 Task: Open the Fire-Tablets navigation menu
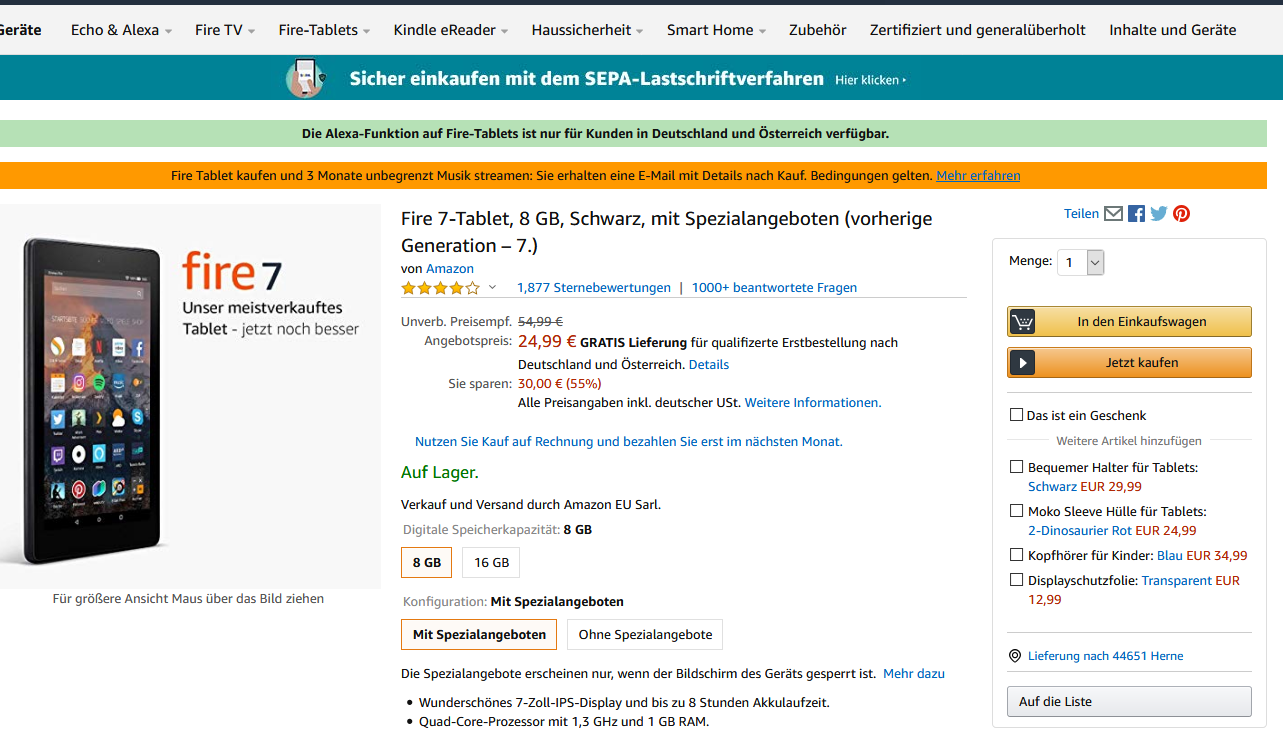[324, 30]
